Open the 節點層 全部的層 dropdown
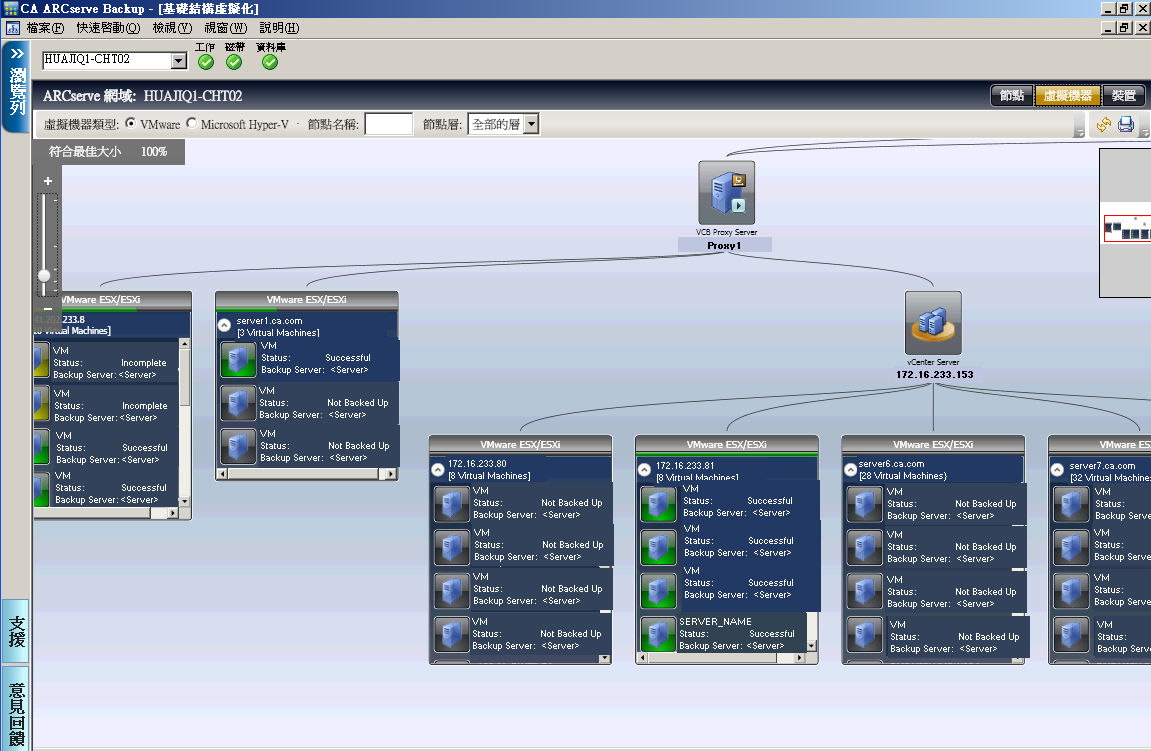The width and height of the screenshot is (1151, 751). click(532, 124)
